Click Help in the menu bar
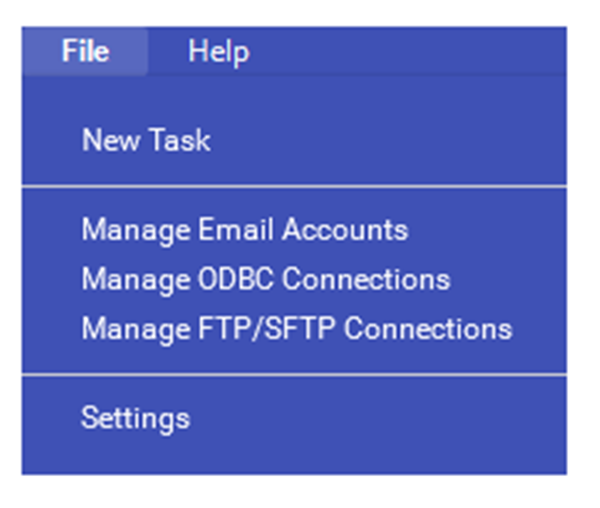 click(x=218, y=51)
